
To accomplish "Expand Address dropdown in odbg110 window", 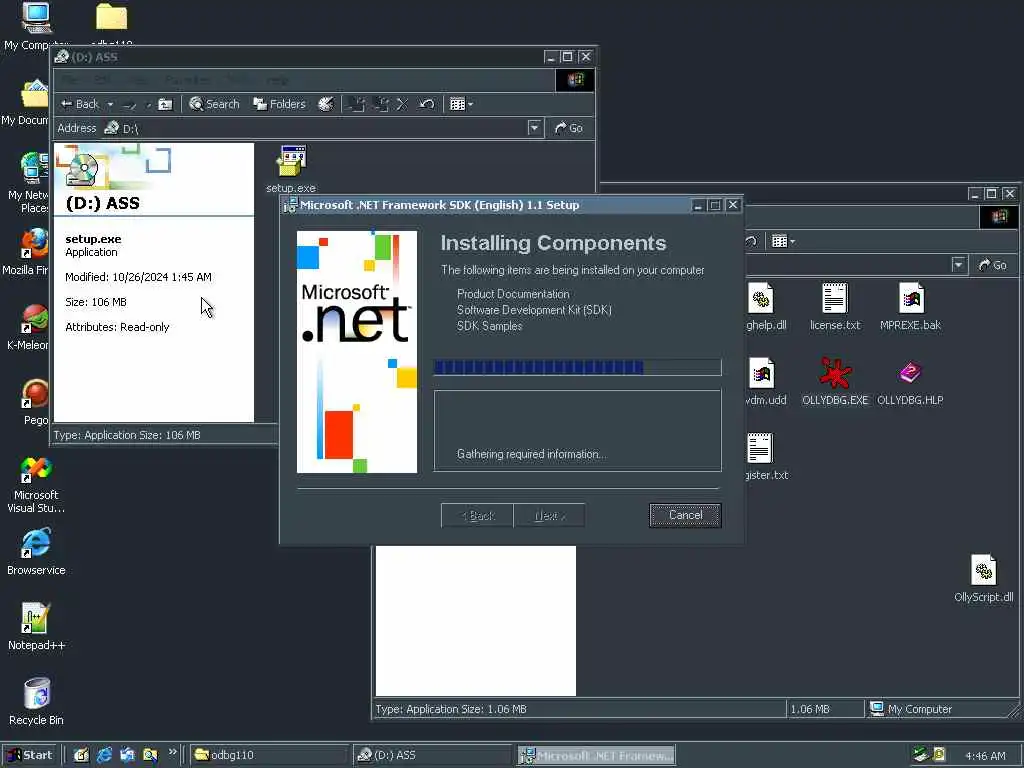I will tap(958, 265).
